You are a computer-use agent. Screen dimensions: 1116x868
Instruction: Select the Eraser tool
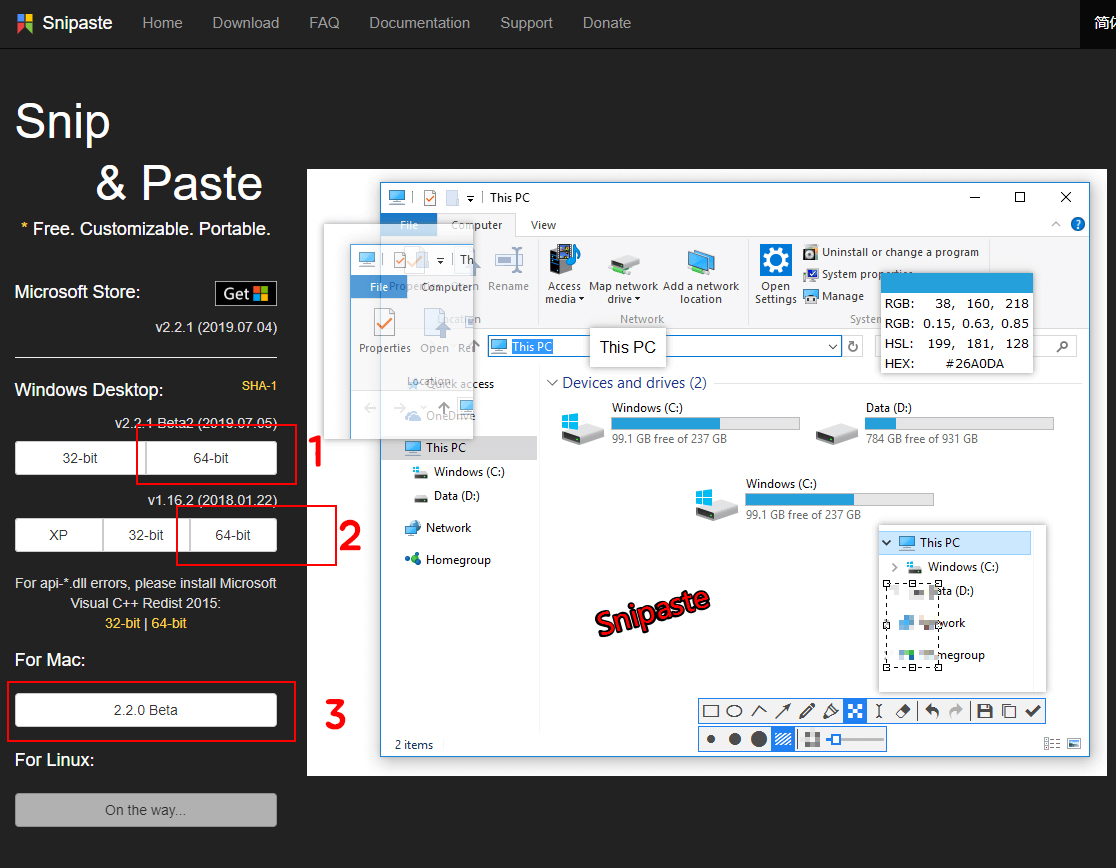(902, 711)
